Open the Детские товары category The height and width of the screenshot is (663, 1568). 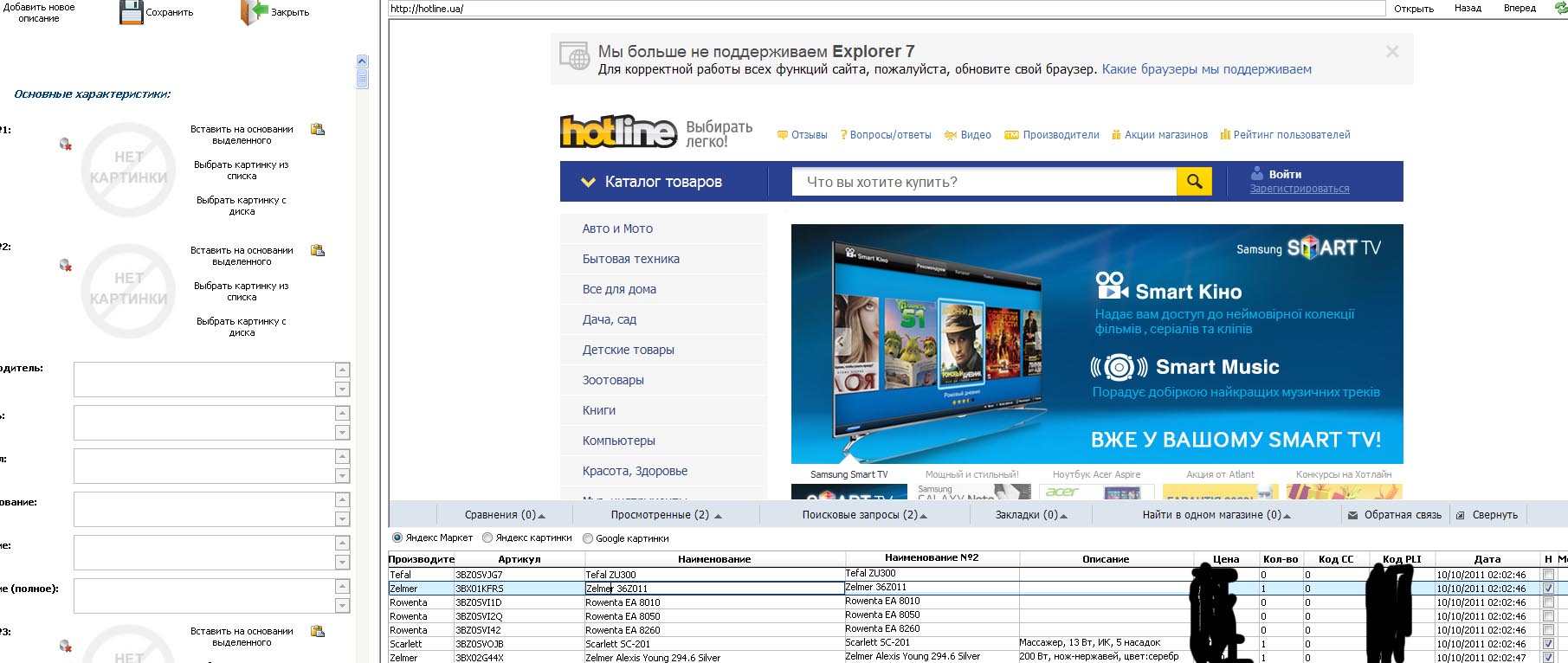[x=628, y=350]
